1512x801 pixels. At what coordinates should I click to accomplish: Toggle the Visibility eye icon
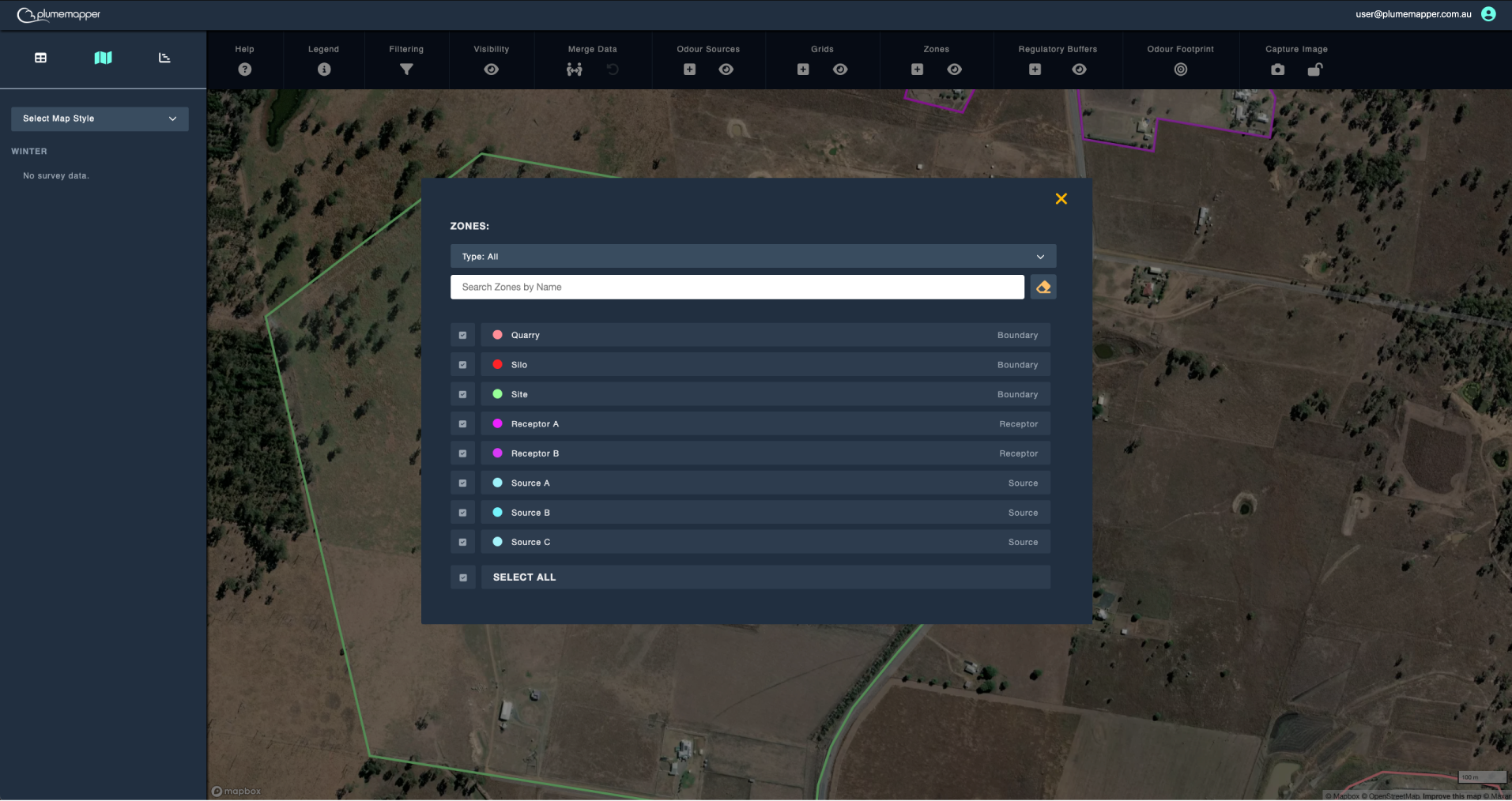492,70
